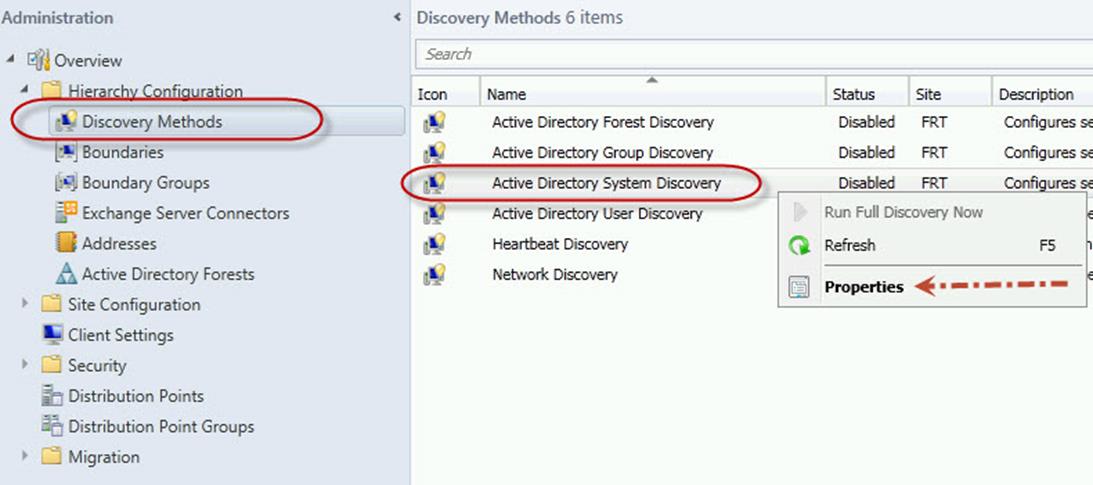Click into the Search box
This screenshot has height=485, width=1093.
point(754,54)
